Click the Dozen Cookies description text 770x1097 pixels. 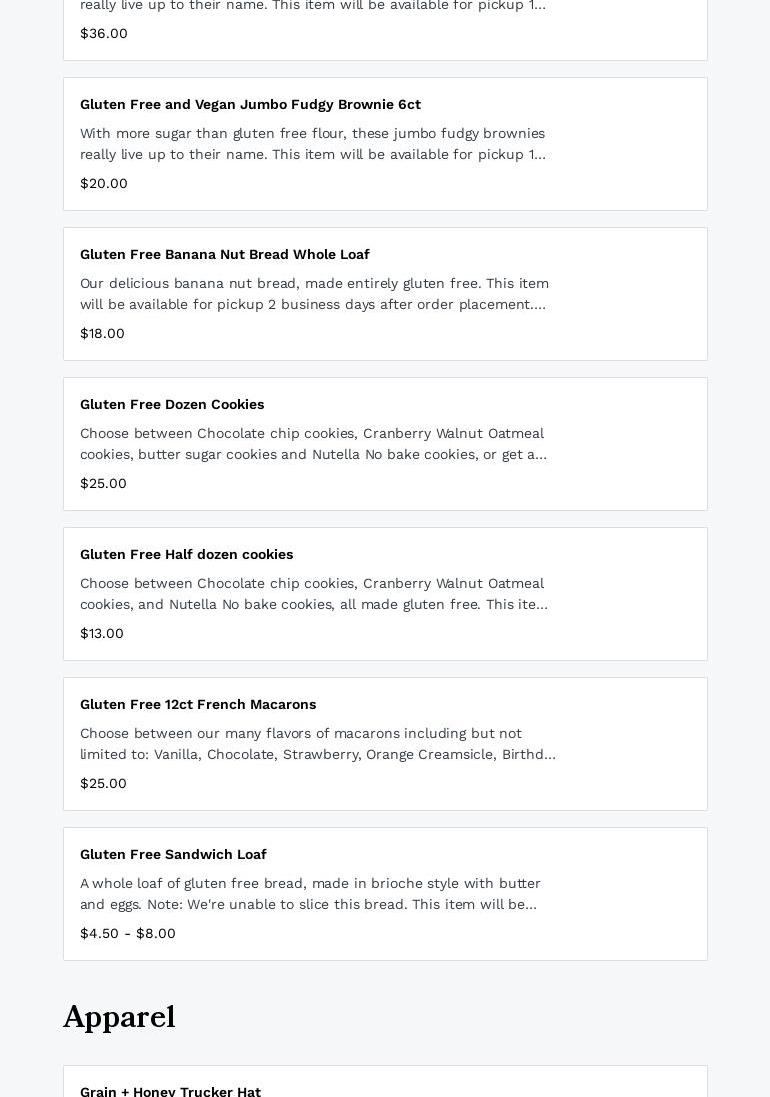(x=315, y=444)
